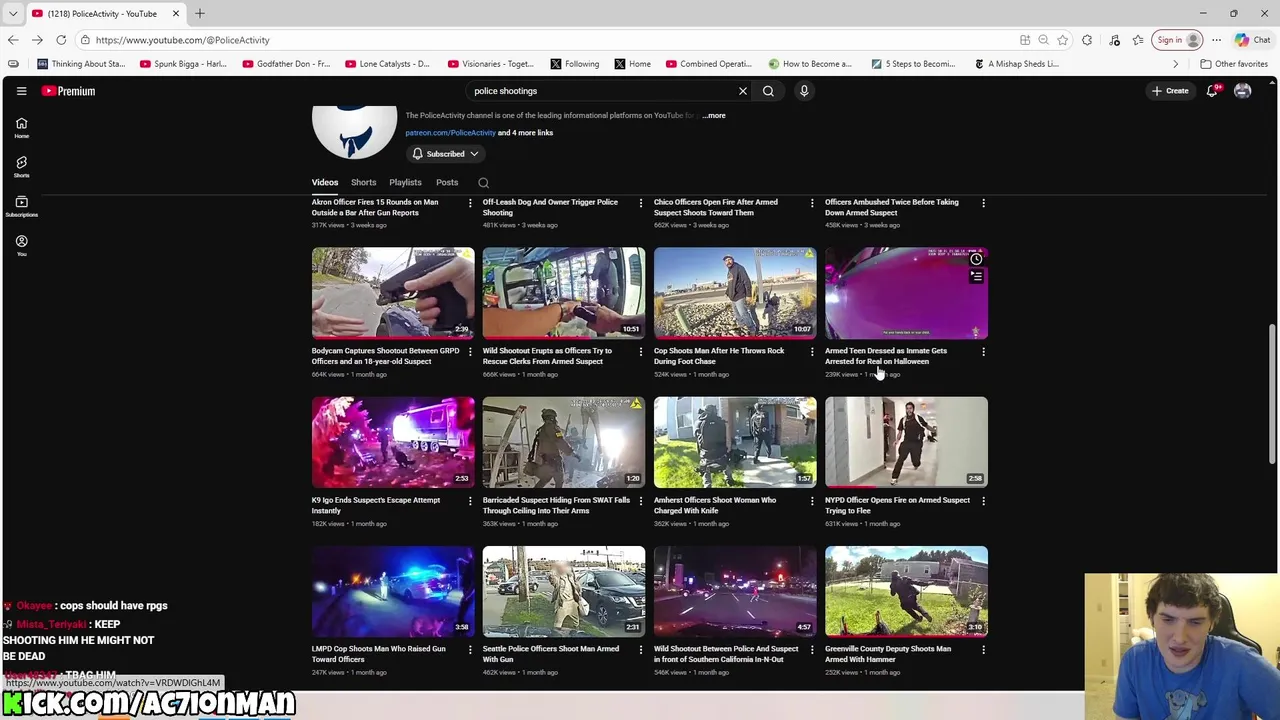
Task: Add Armed Teen video to queue
Action: point(976,277)
